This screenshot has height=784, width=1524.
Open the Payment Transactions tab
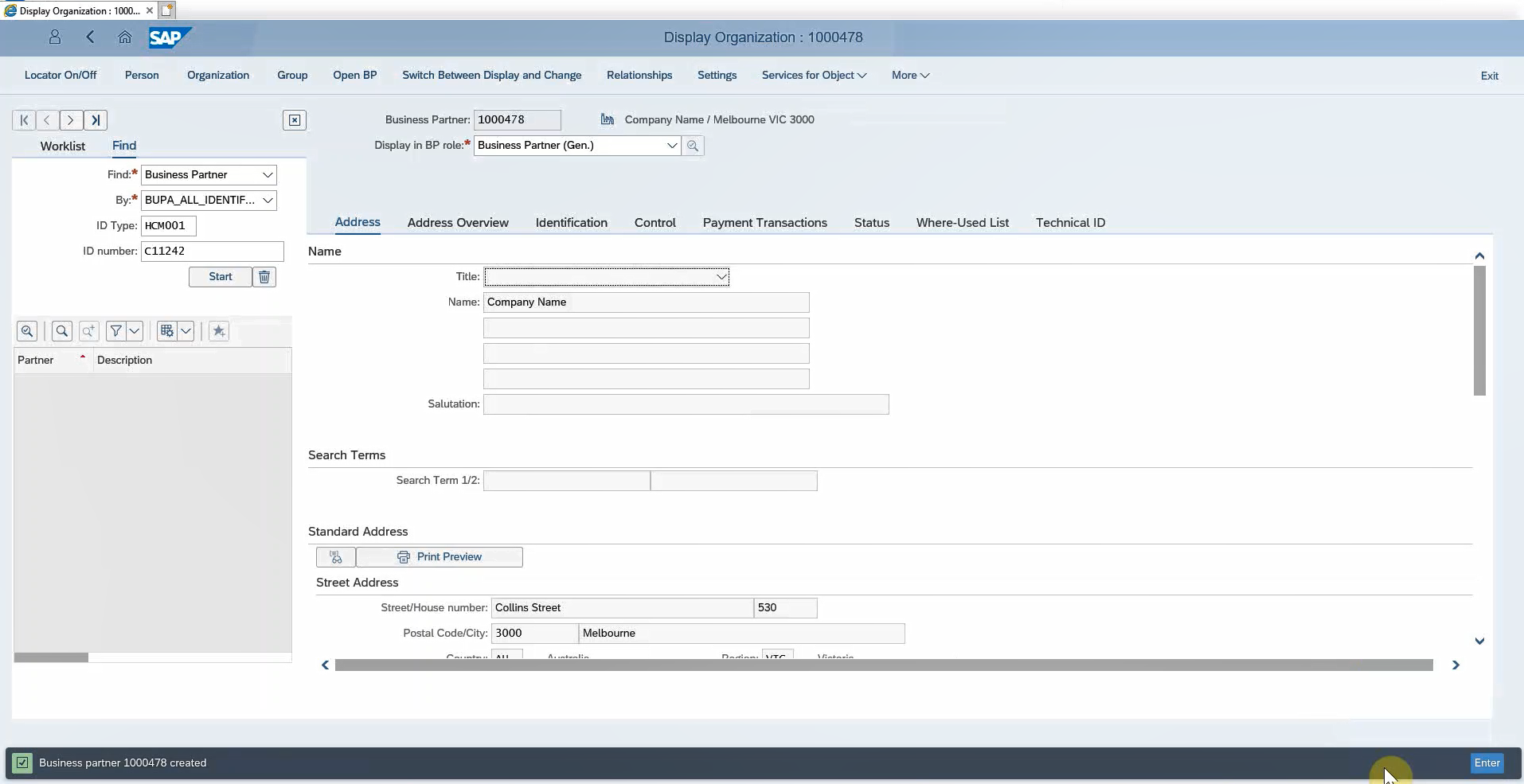(x=764, y=223)
